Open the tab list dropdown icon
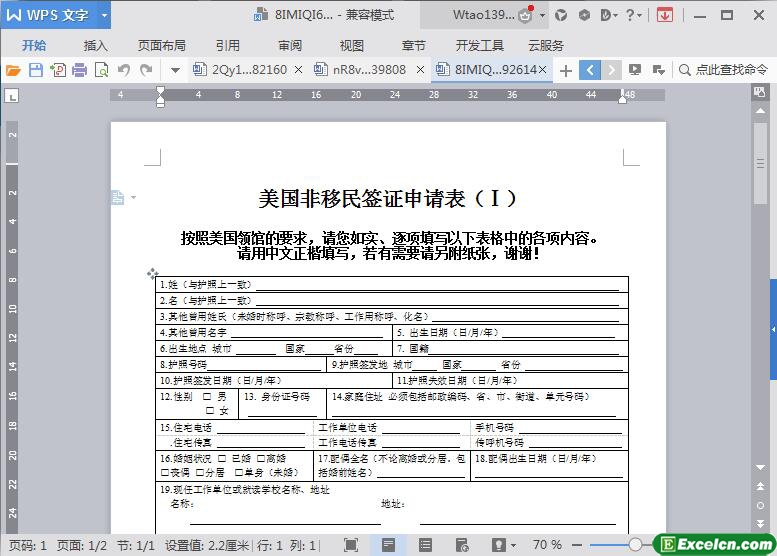 659,70
